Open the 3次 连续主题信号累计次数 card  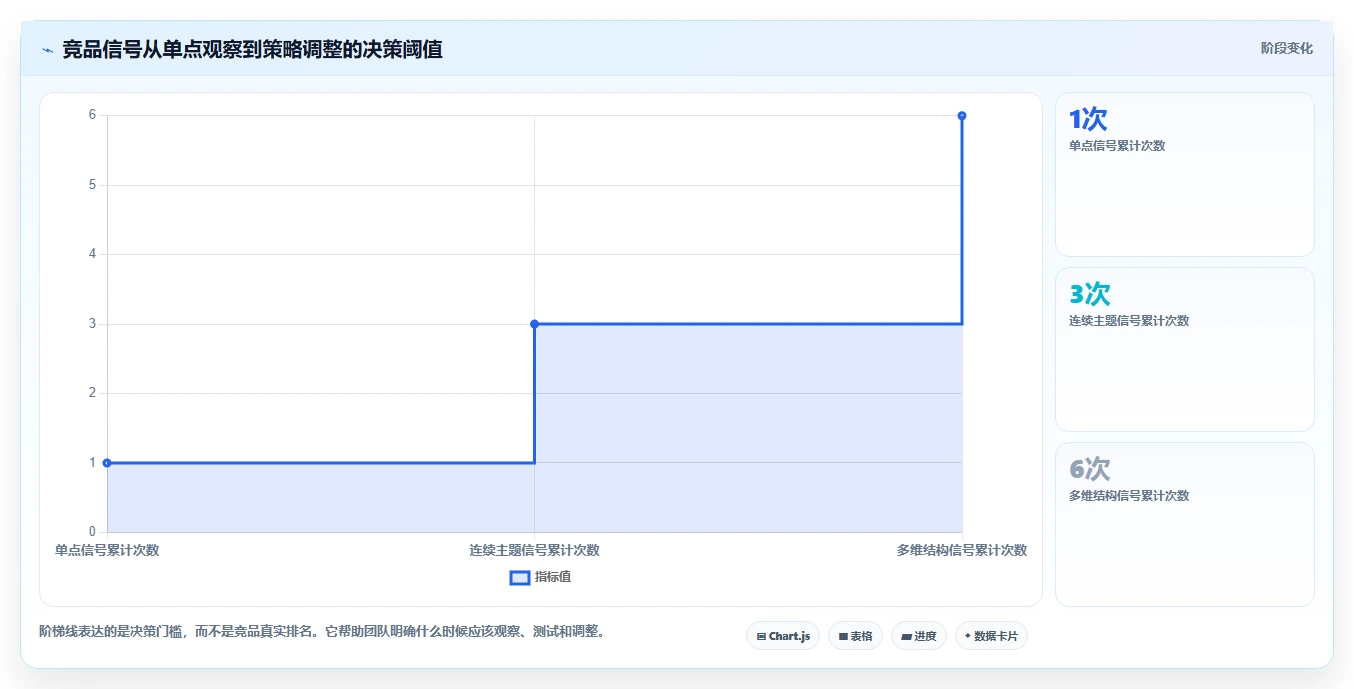click(x=1184, y=349)
